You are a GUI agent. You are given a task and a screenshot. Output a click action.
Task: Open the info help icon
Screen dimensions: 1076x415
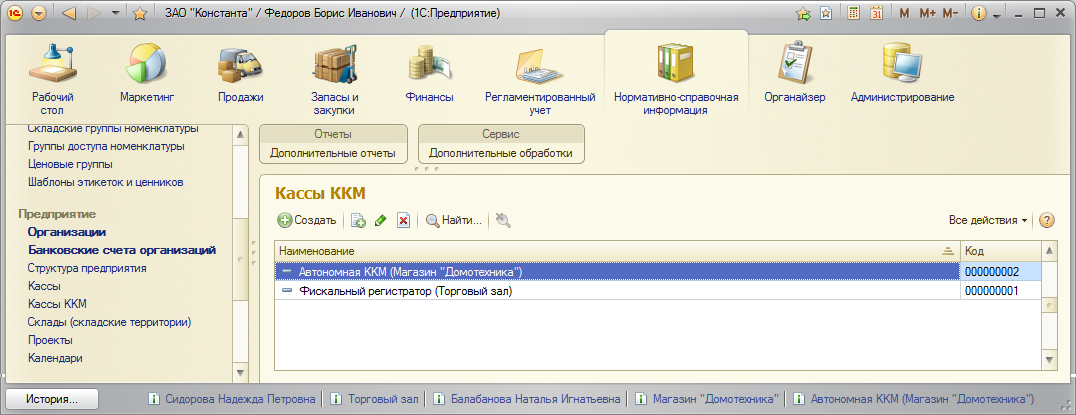pos(979,13)
